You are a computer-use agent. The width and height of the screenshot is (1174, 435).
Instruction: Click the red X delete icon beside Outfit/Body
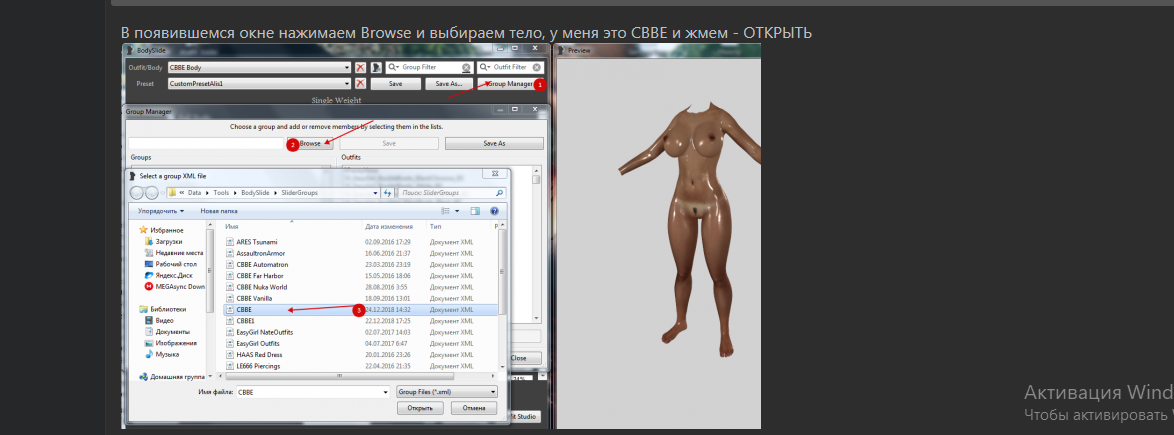click(x=360, y=67)
